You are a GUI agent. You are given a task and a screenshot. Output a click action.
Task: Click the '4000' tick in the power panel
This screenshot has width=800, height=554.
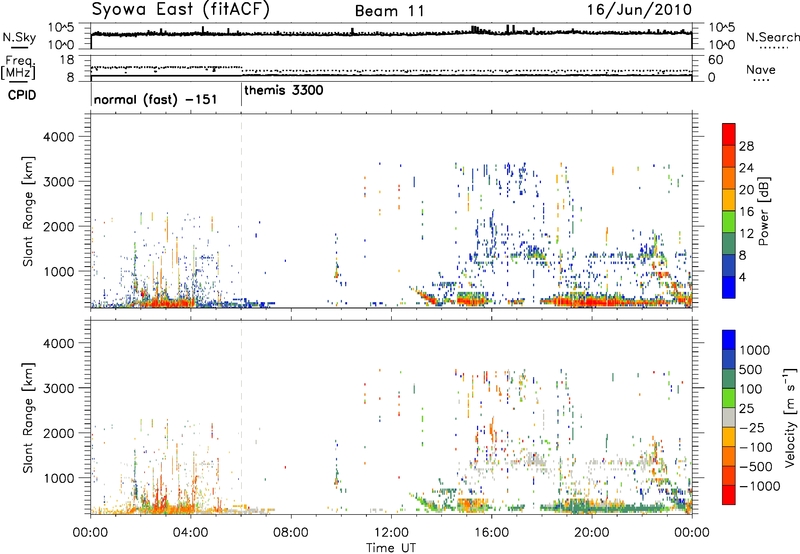tap(59, 137)
